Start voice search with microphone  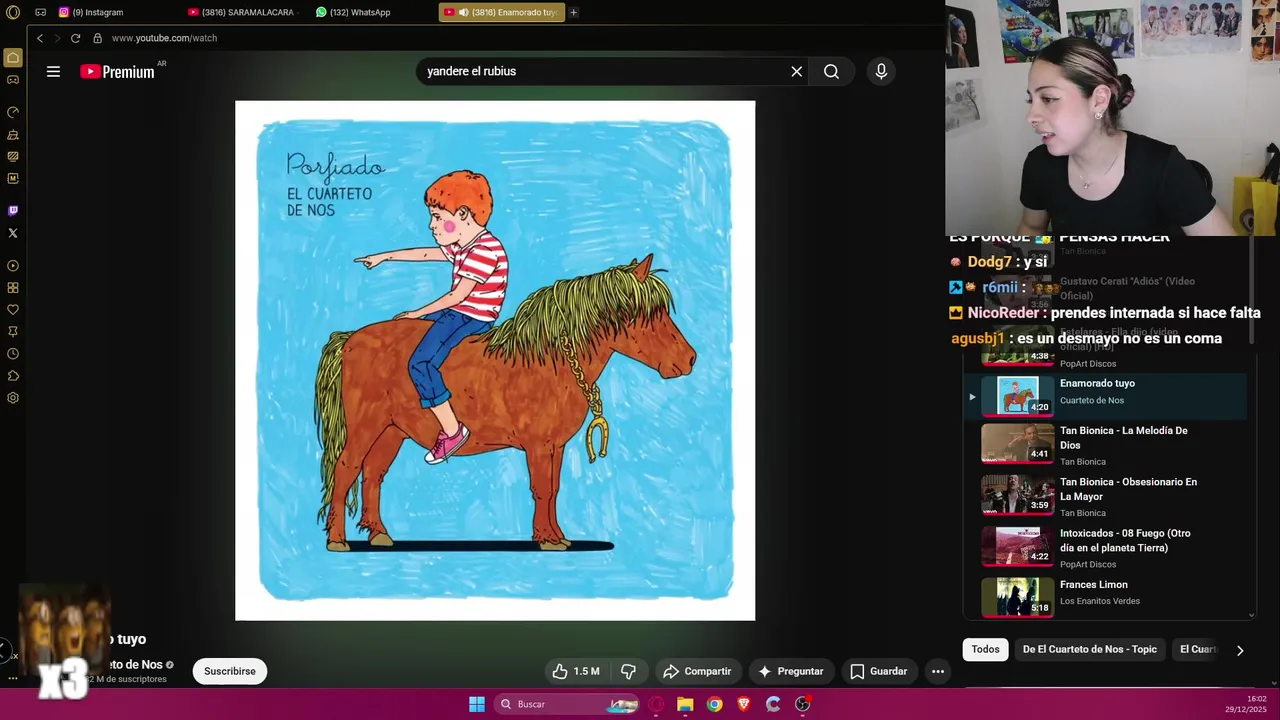pyautogui.click(x=881, y=71)
